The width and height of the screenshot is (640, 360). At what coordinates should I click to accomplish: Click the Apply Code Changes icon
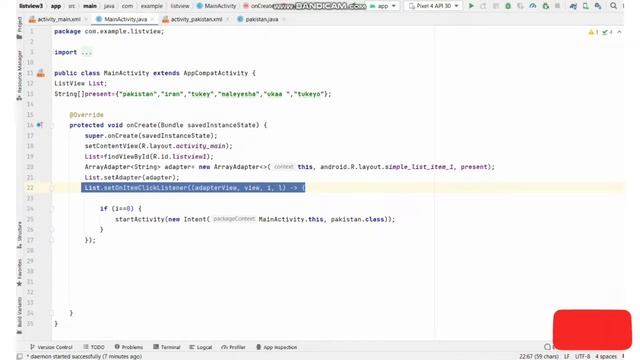pyautogui.click(x=496, y=6)
